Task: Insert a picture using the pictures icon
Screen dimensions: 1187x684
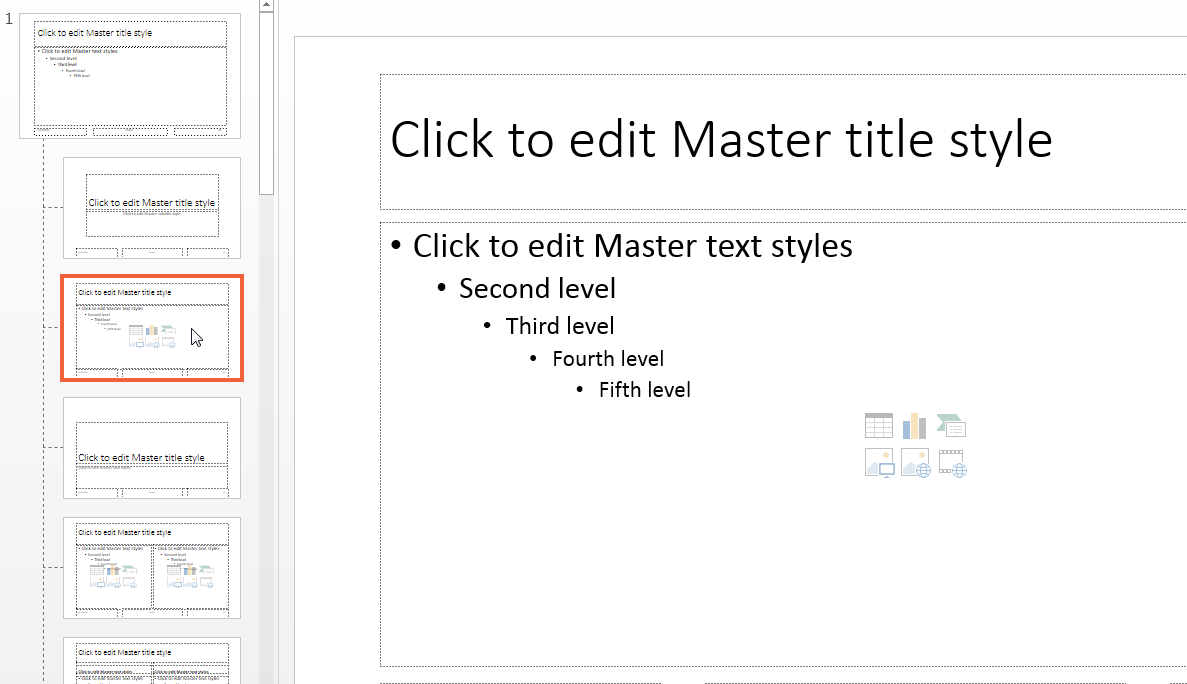Action: point(879,462)
